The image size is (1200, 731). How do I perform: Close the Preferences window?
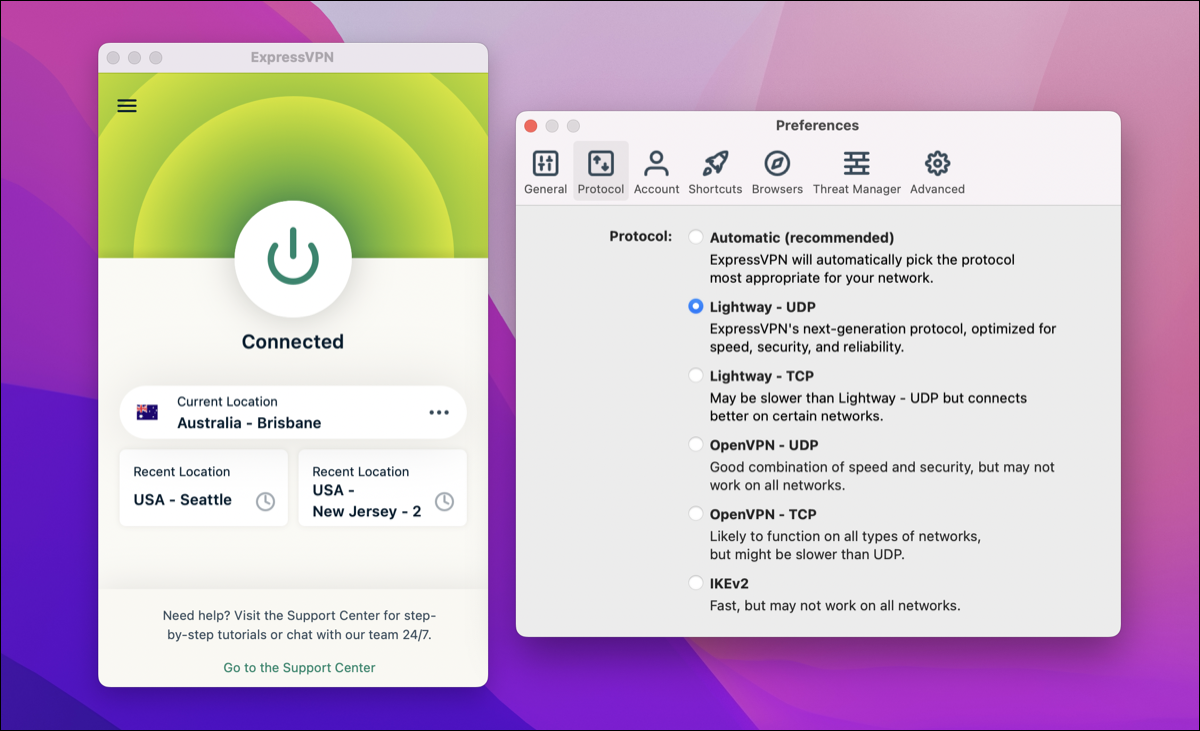531,126
